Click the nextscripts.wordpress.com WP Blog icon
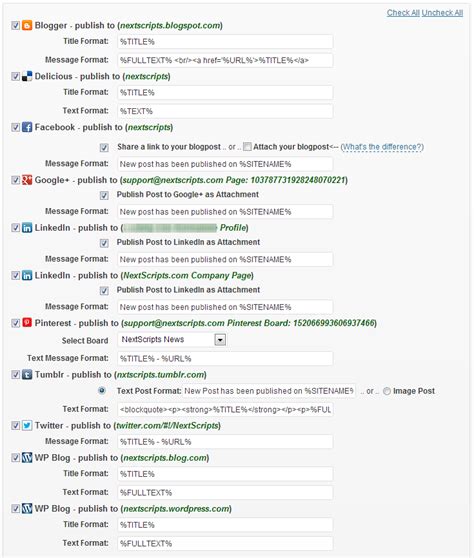Viewport: 474px width, 558px height. pos(27,508)
